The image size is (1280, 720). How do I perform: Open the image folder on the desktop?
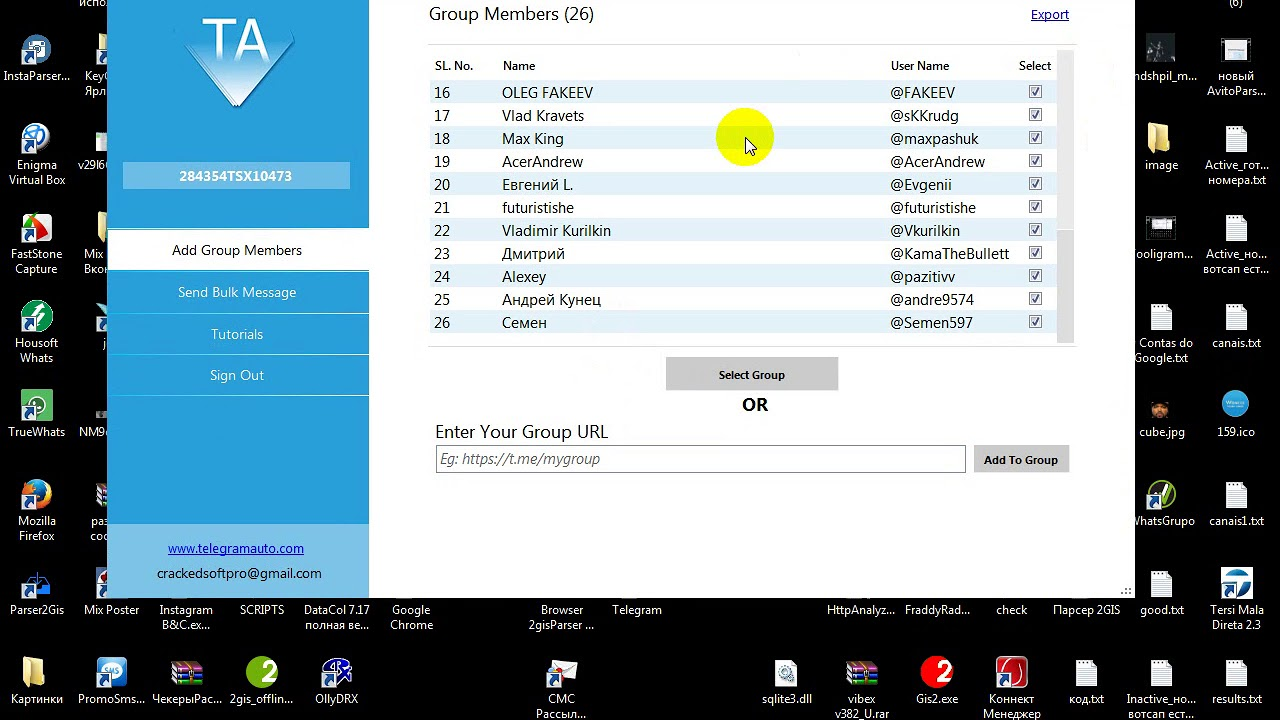pos(1160,141)
